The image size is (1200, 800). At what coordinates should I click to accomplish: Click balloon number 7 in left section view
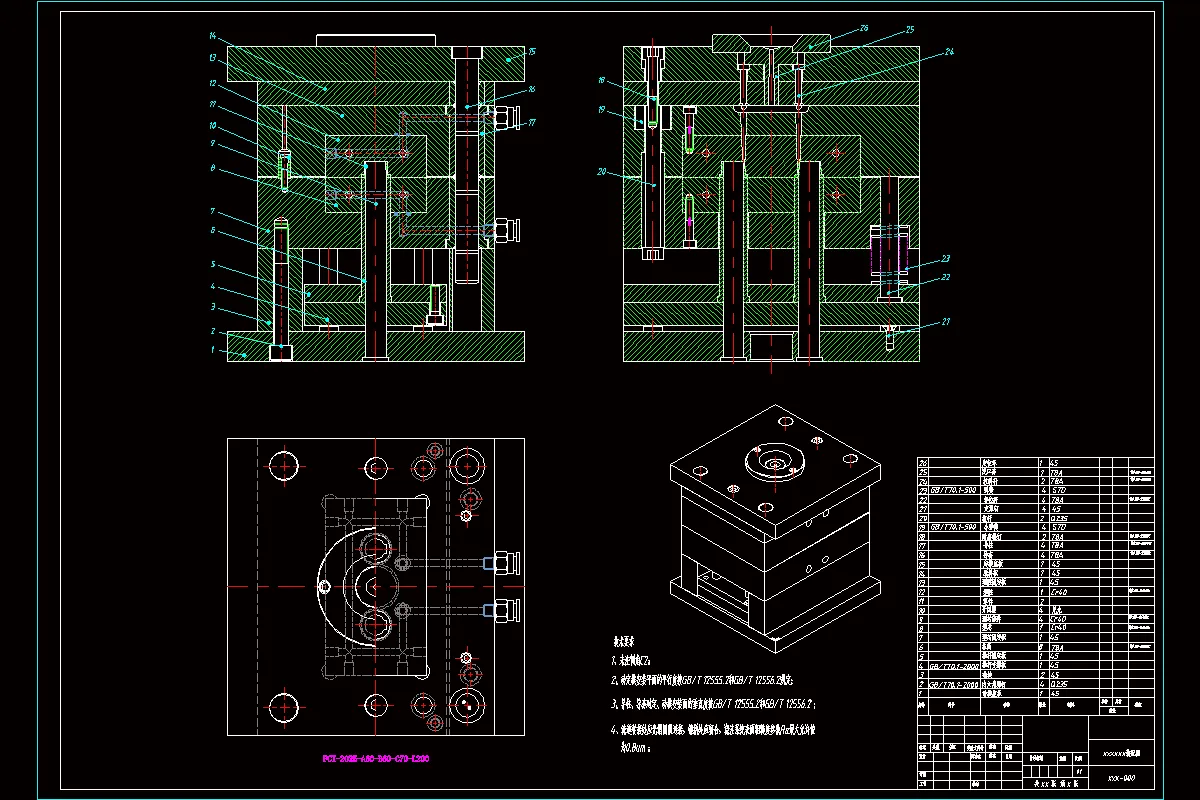[x=212, y=211]
